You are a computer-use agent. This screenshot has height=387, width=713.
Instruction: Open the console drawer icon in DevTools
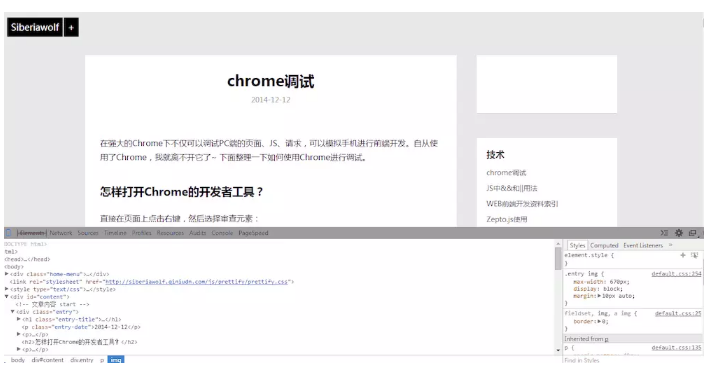coord(664,233)
